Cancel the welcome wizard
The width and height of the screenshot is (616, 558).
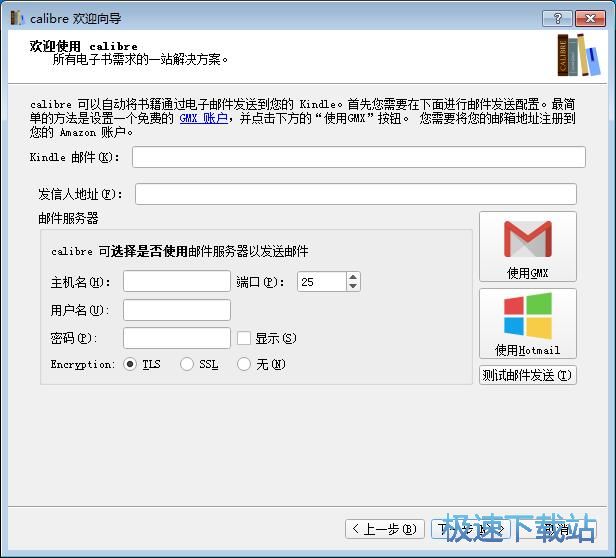click(x=557, y=529)
